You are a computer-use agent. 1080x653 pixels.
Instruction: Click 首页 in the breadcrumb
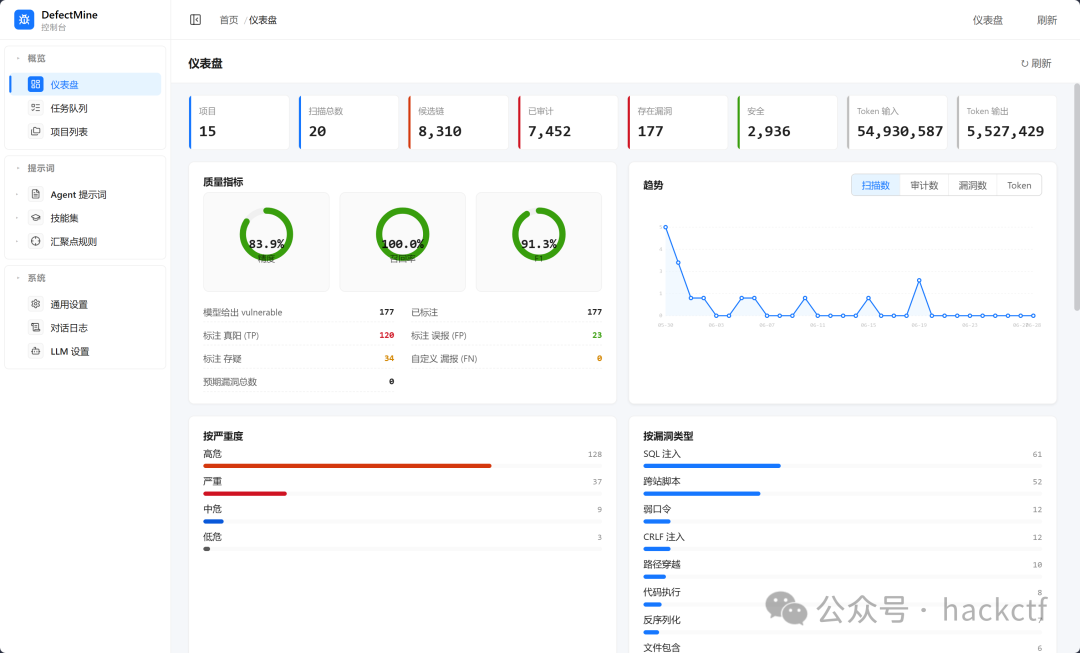point(229,20)
